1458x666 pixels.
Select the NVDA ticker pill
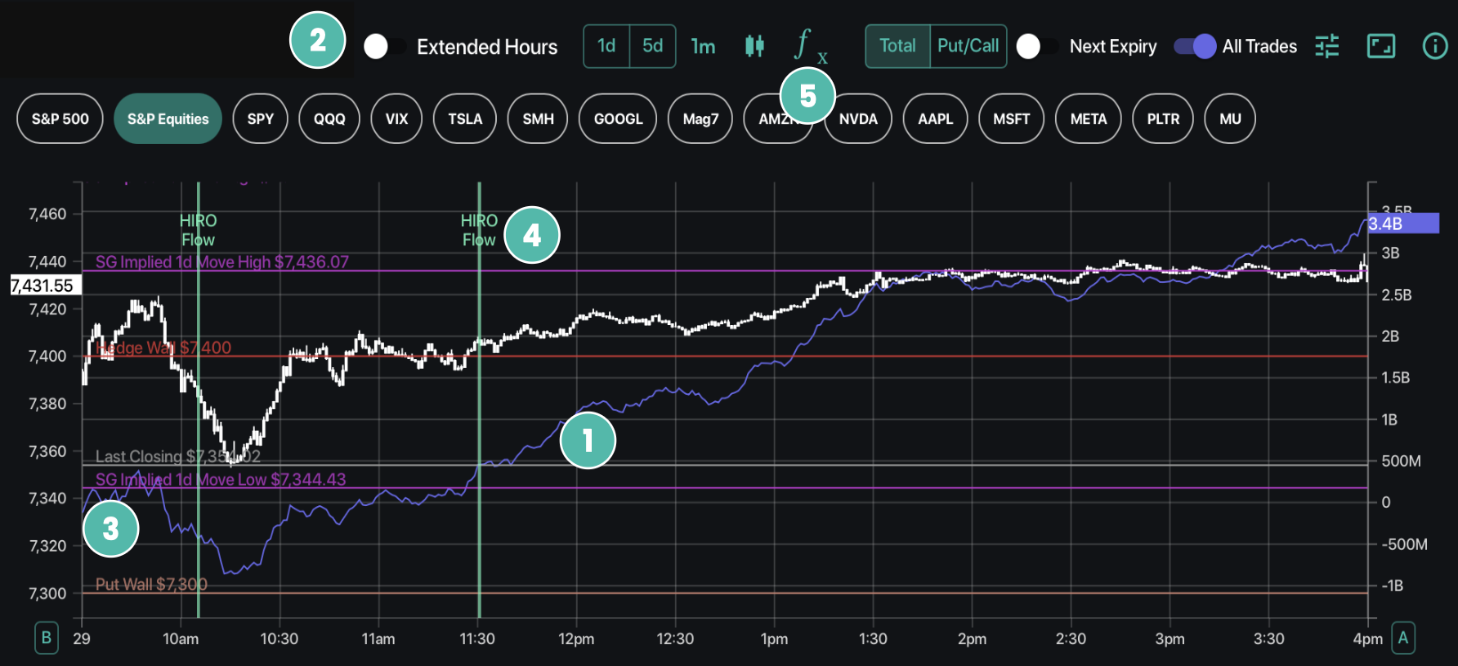pyautogui.click(x=858, y=119)
